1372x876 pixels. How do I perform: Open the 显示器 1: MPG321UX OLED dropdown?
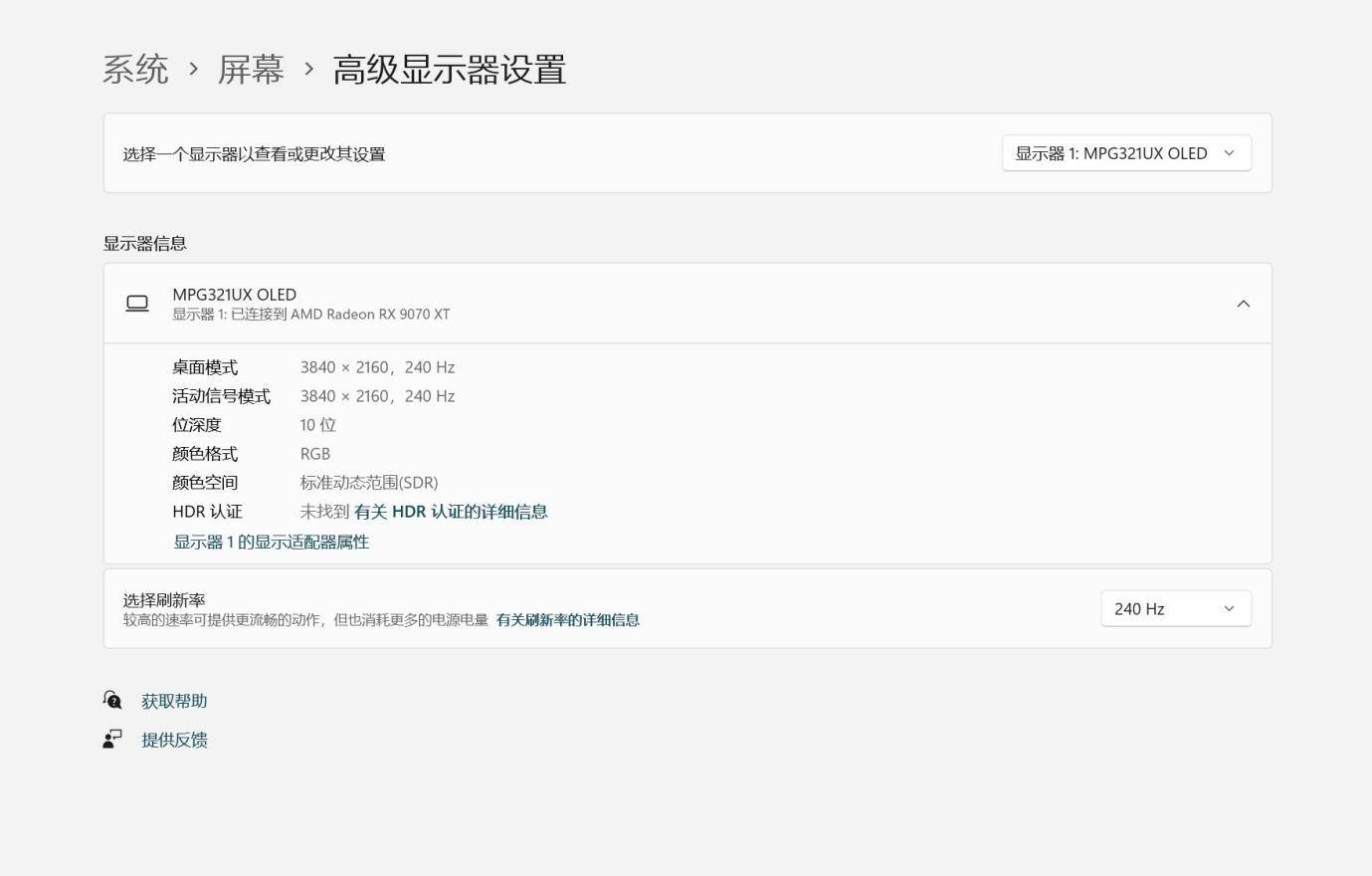pos(1126,153)
